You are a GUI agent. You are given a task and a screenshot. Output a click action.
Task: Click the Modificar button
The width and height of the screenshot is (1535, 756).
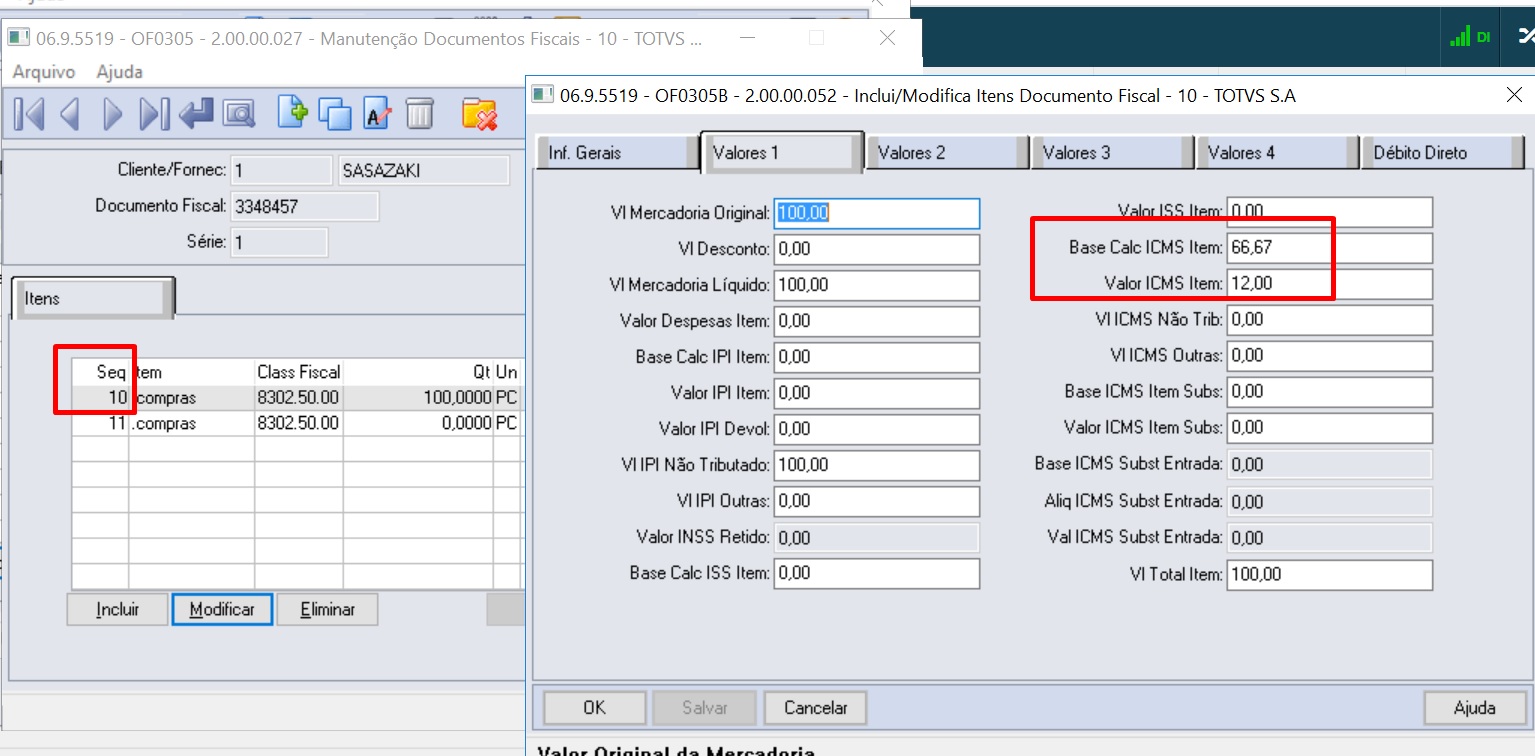(222, 609)
